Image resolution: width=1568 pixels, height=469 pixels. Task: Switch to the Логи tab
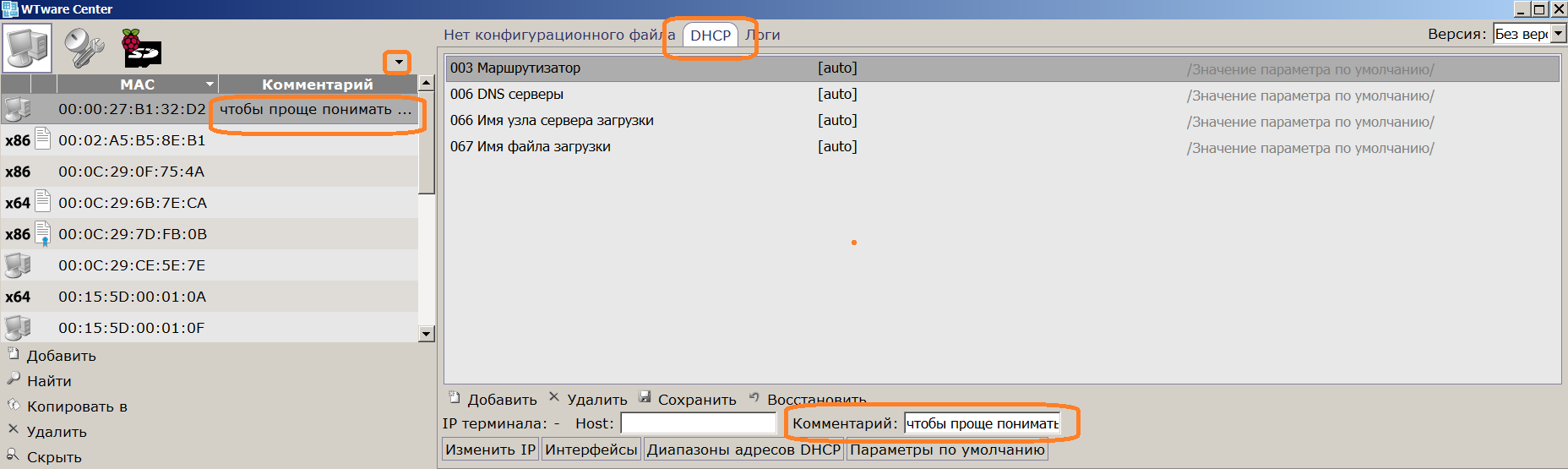point(764,35)
